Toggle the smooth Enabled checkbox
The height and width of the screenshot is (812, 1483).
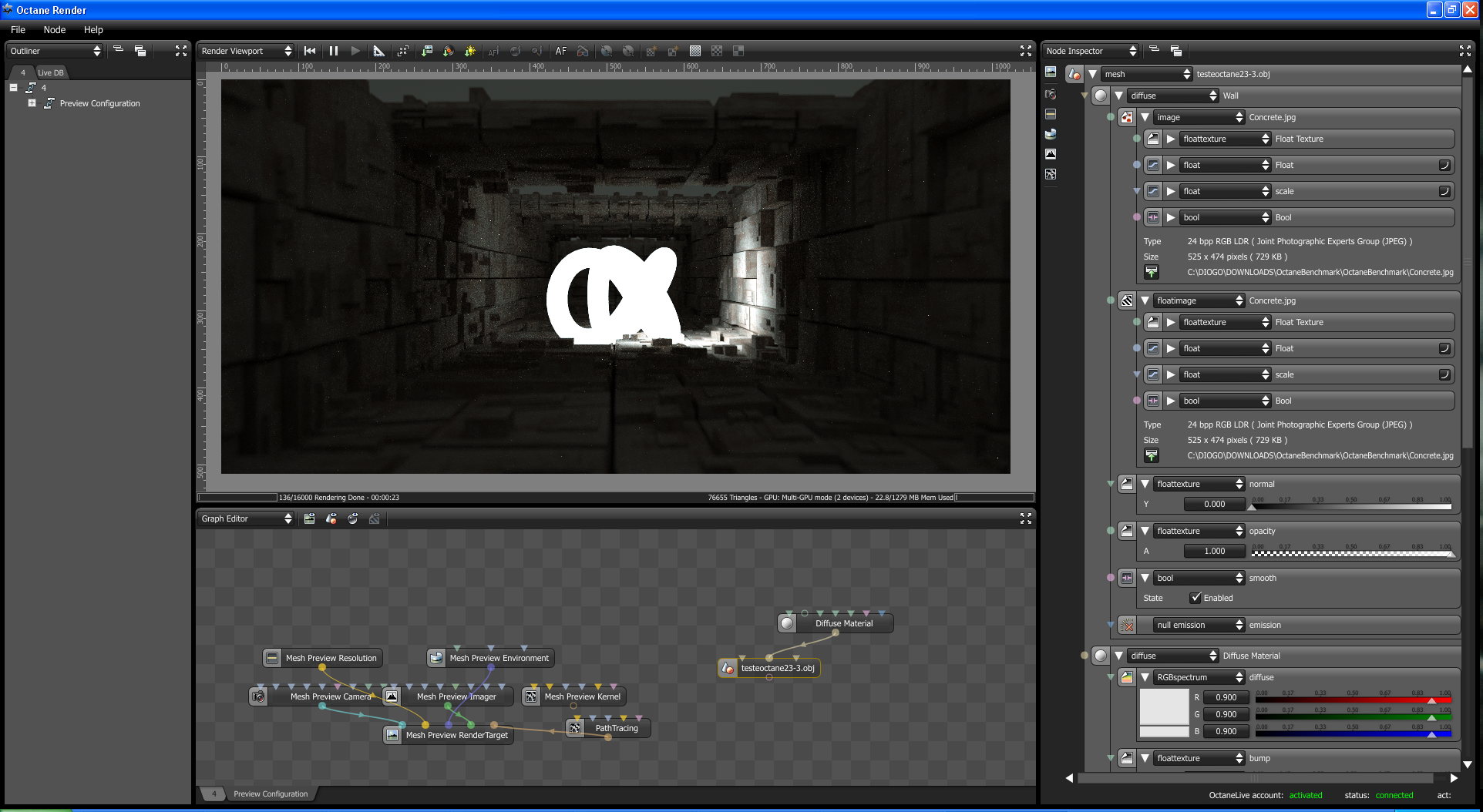pyautogui.click(x=1195, y=598)
